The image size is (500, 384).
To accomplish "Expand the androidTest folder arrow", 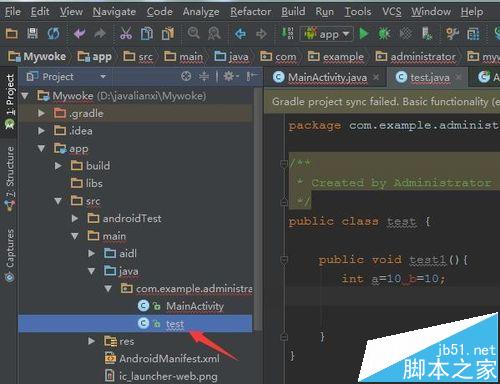I will click(x=75, y=219).
